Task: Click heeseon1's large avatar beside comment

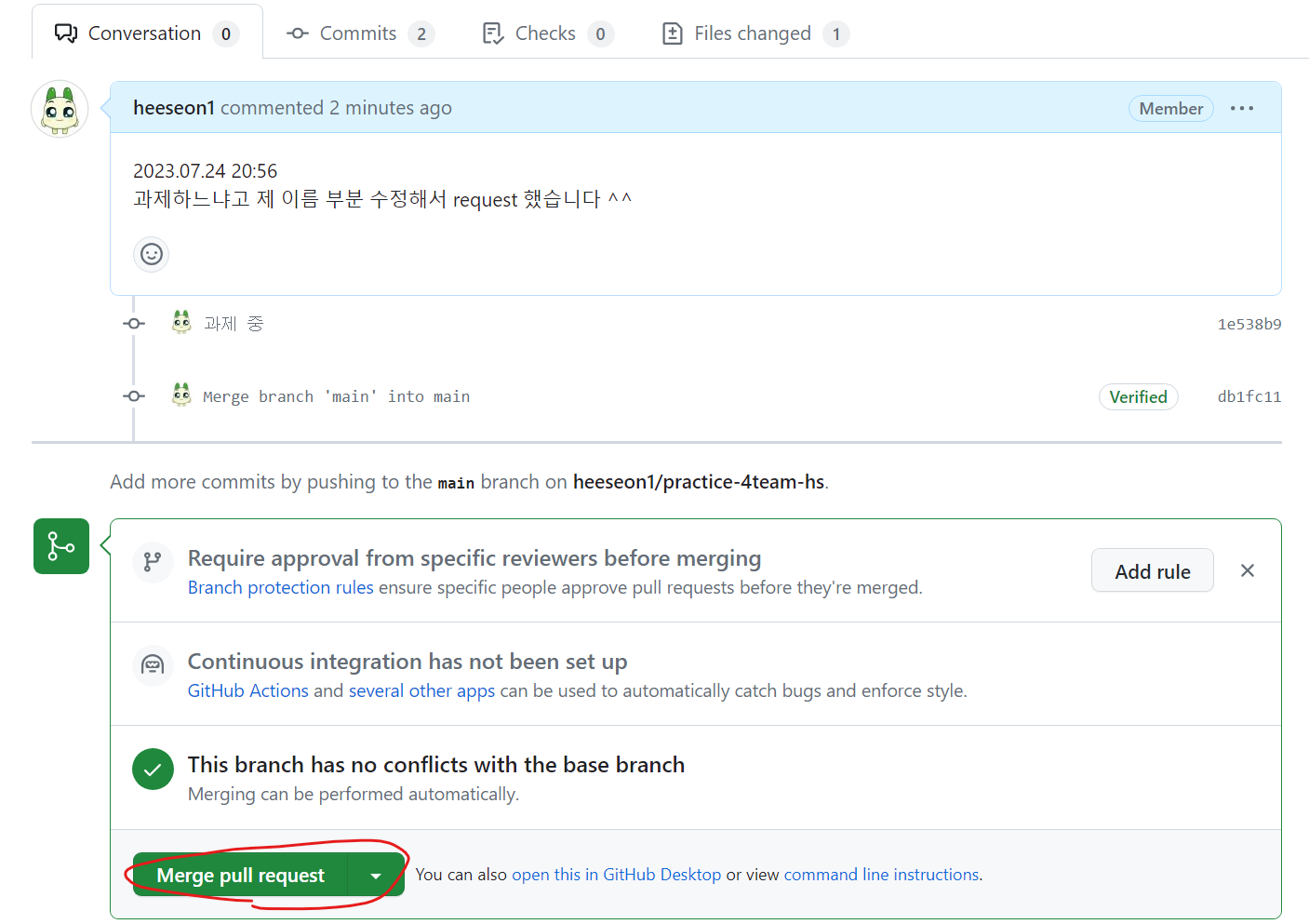Action: tap(60, 109)
